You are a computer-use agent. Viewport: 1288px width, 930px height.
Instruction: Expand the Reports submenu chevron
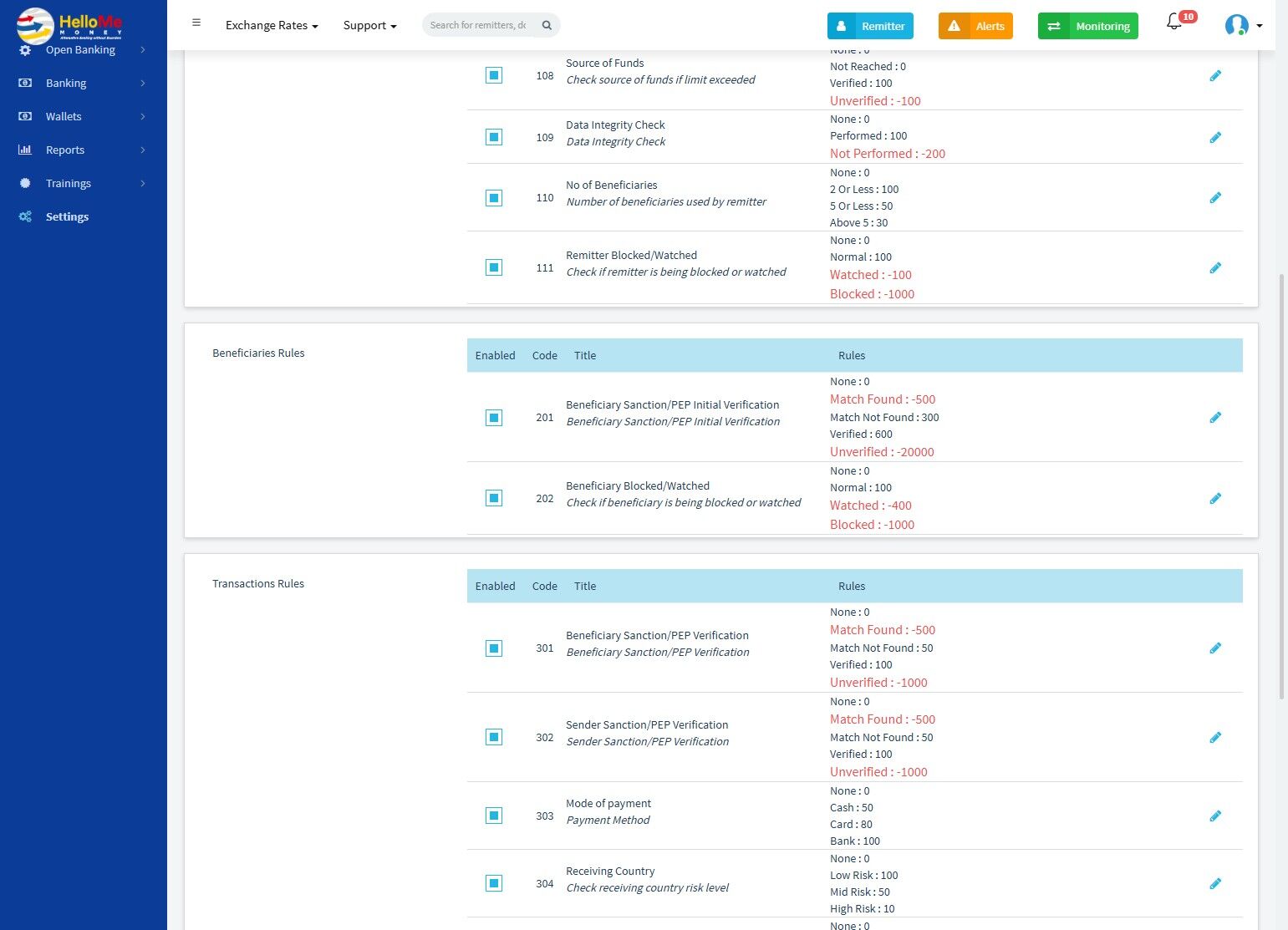point(143,150)
